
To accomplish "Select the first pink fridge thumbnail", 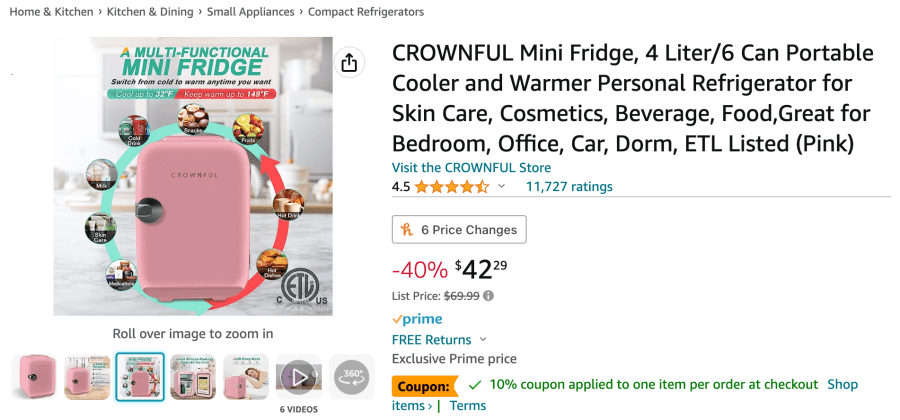I will (x=34, y=377).
